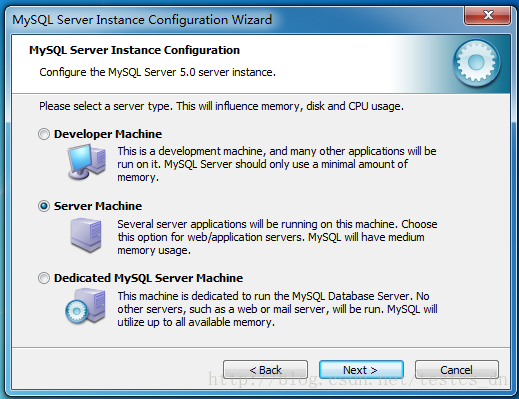Image resolution: width=519 pixels, height=399 pixels.
Task: Click the "Server Machine" label text
Action: [x=98, y=206]
